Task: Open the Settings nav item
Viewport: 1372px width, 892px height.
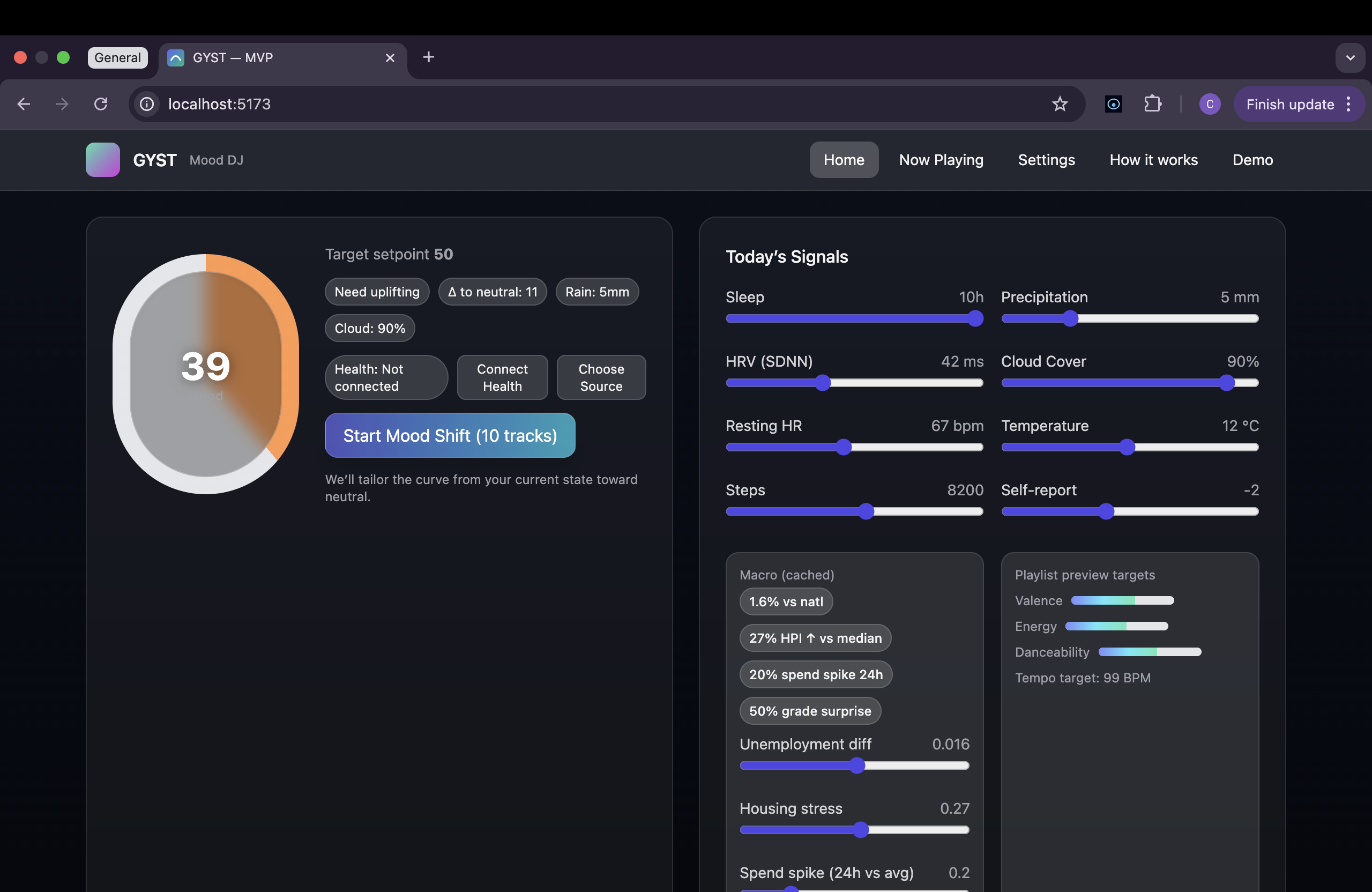Action: (1046, 160)
